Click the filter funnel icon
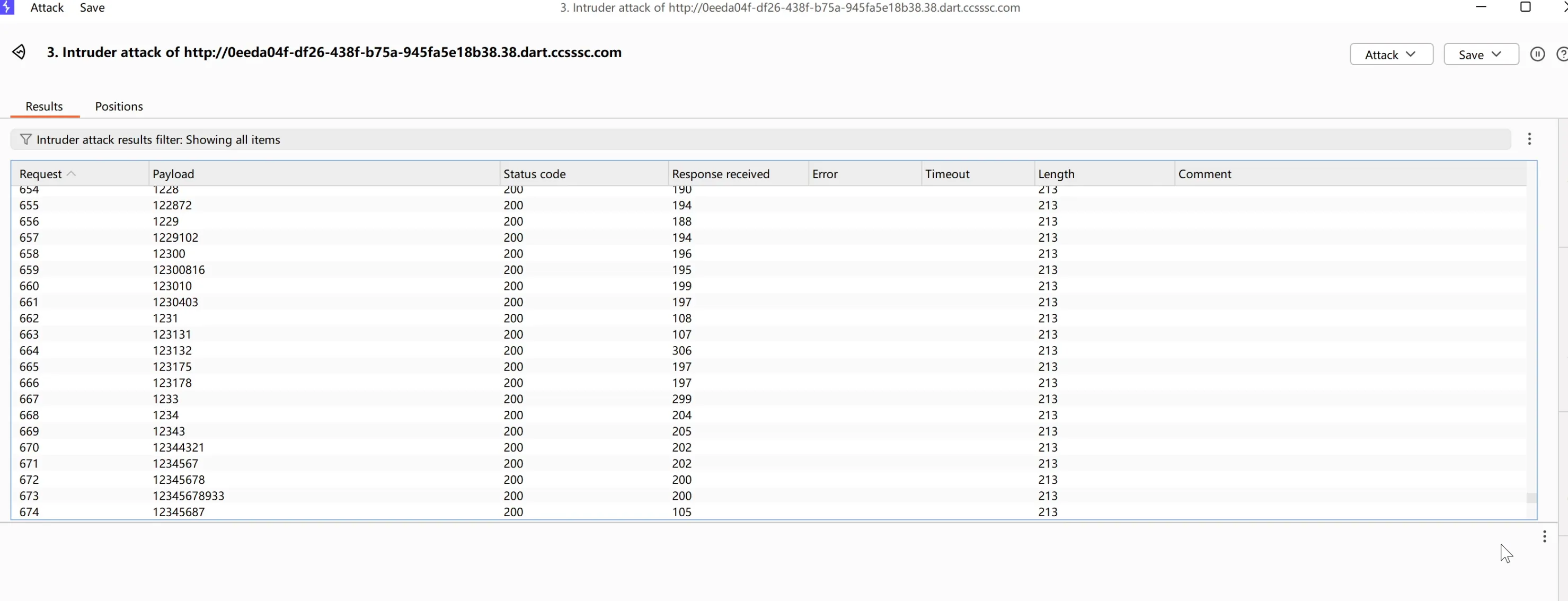Viewport: 1568px width, 601px height. (25, 139)
